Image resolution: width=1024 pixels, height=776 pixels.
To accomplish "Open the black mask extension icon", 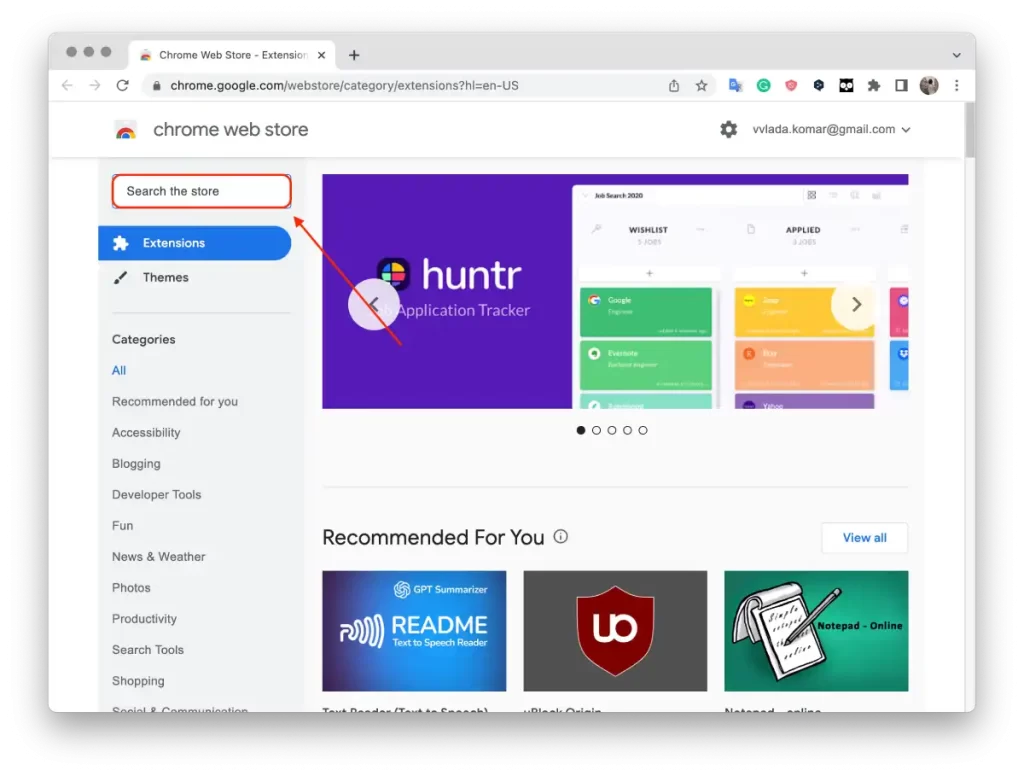I will 846,86.
